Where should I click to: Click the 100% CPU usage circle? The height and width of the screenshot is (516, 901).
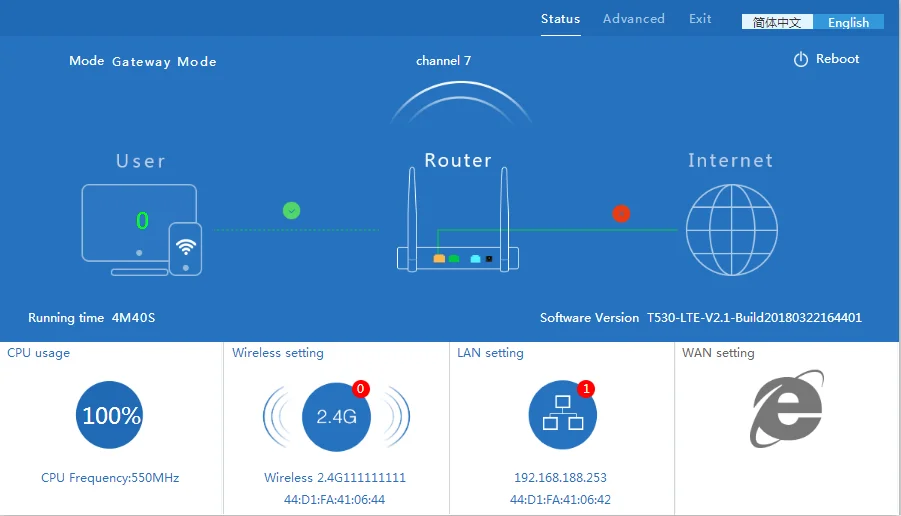tap(110, 415)
